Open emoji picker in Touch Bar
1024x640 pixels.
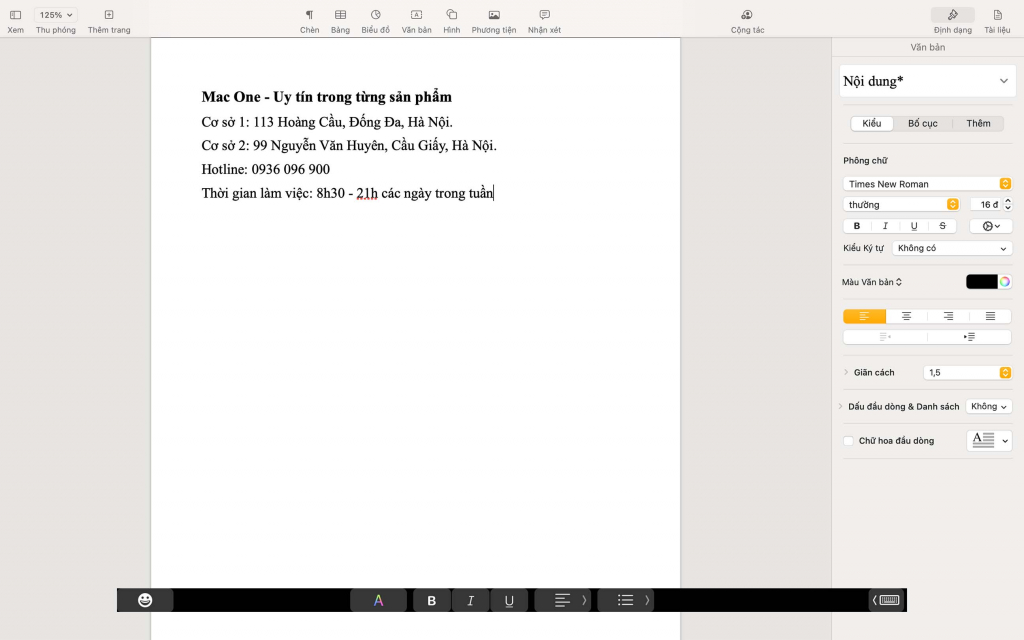click(x=145, y=600)
